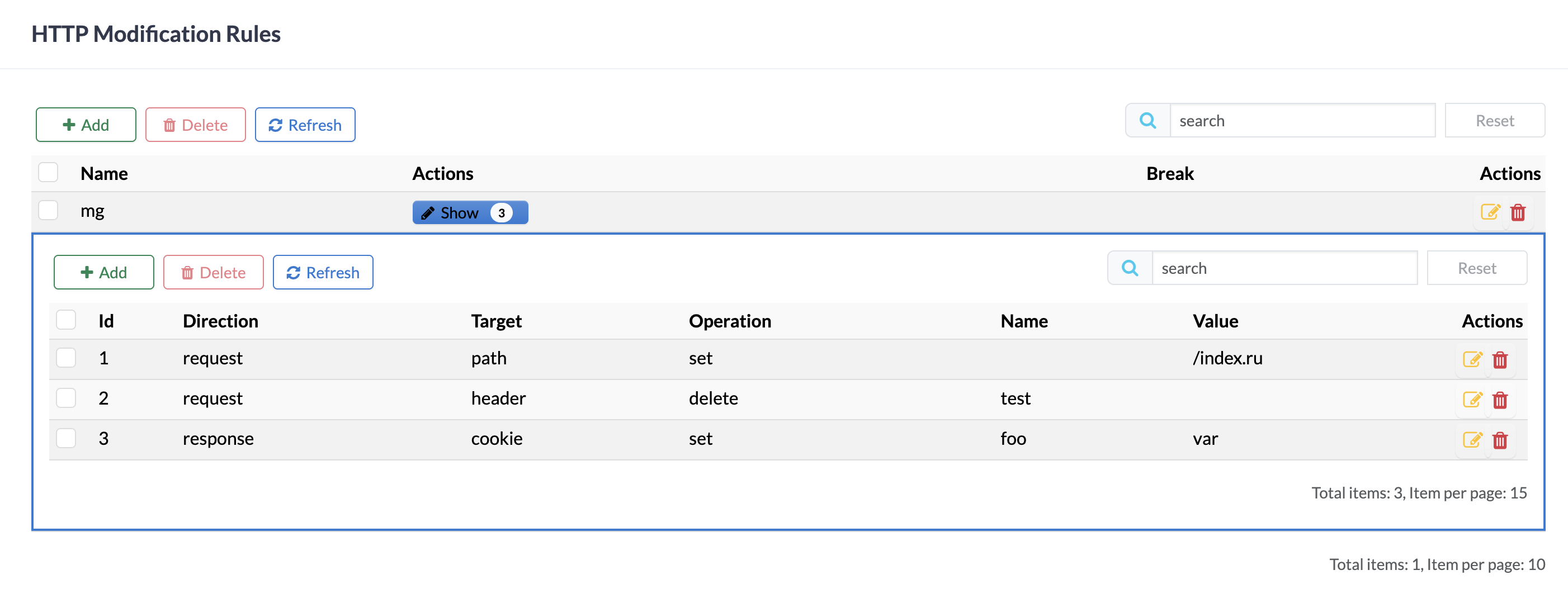Open the edit icon for rule mg
Screen dimensions: 1568x608
point(1490,212)
